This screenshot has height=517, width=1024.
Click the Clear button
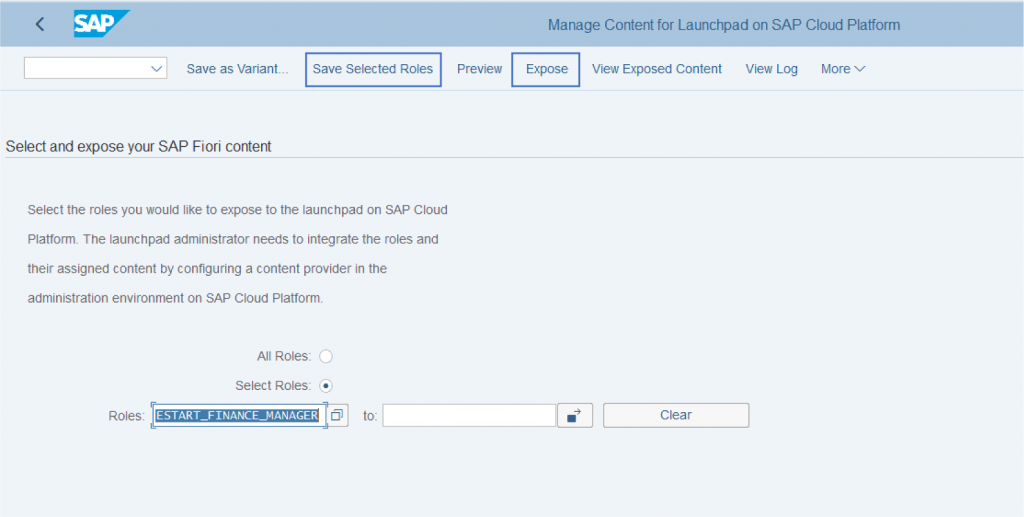tap(676, 415)
